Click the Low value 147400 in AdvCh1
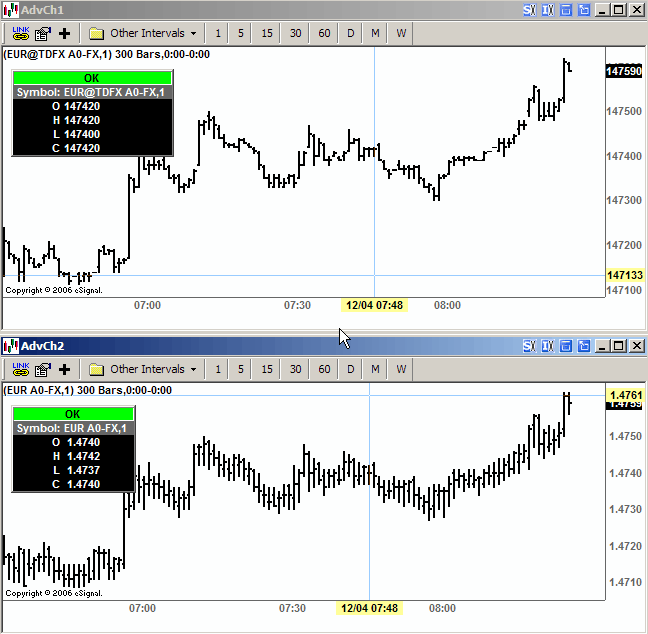Image resolution: width=648 pixels, height=634 pixels. [82, 134]
